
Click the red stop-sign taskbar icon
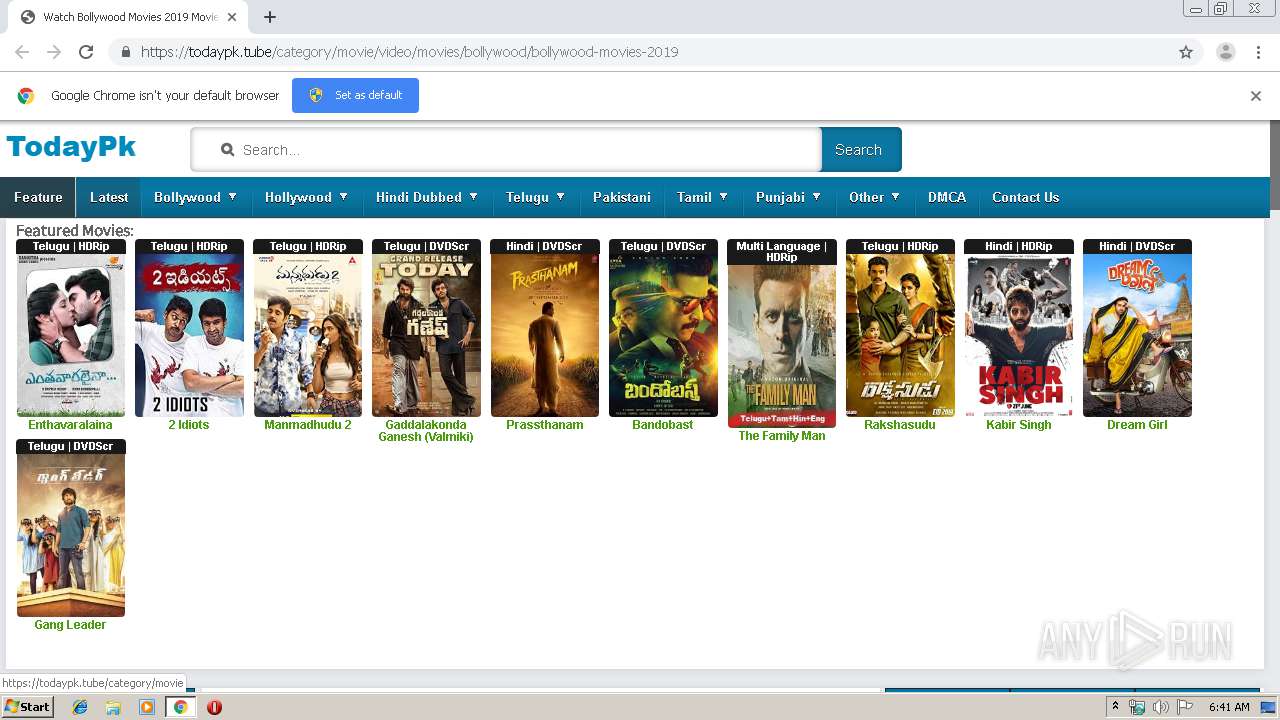(x=214, y=707)
